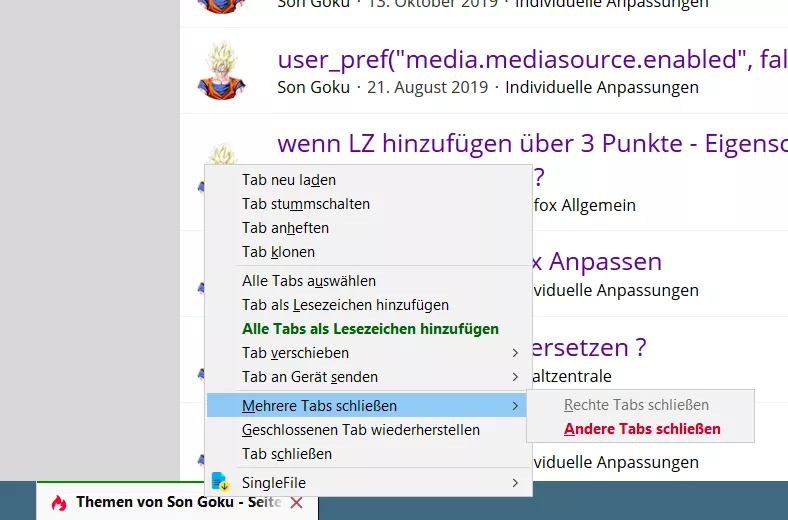Click the flame favicon on the tab
Viewport: 788px width, 520px height.
pos(59,502)
